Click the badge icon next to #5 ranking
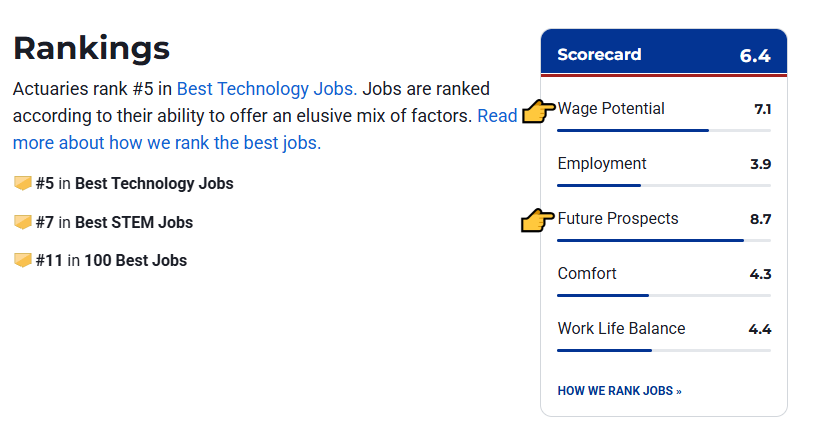Screen dimensions: 824x435 tap(22, 184)
